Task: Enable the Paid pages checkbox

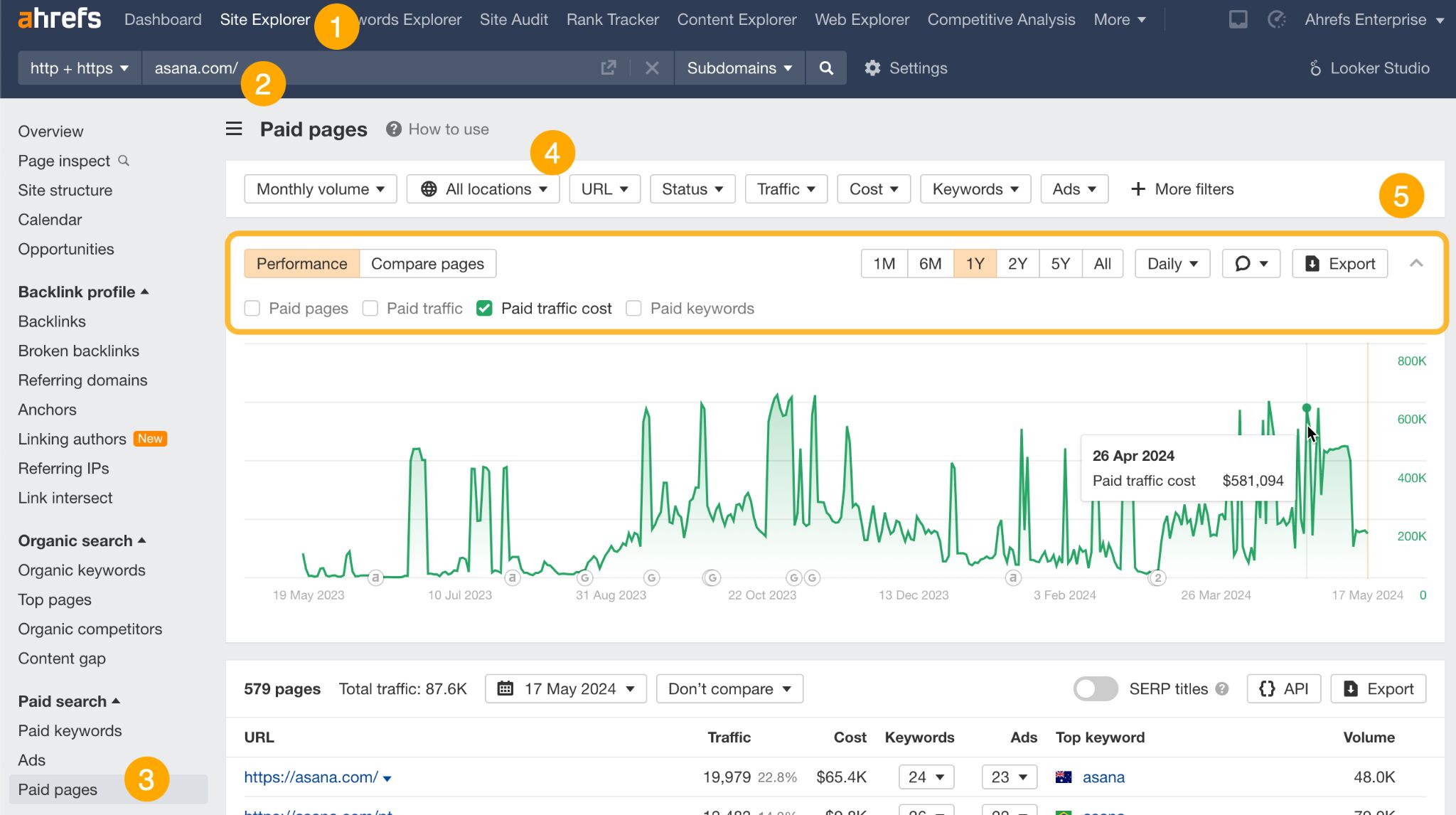Action: 252,308
